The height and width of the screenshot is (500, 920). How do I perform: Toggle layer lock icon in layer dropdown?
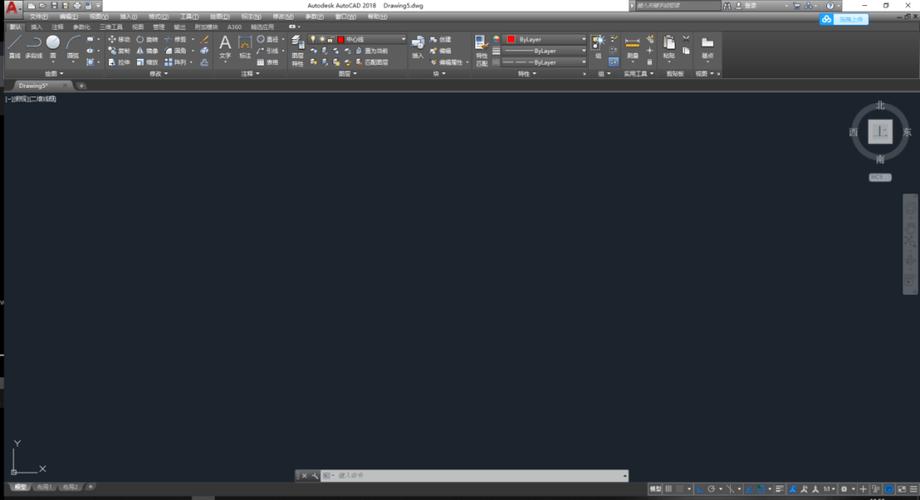pyautogui.click(x=330, y=39)
